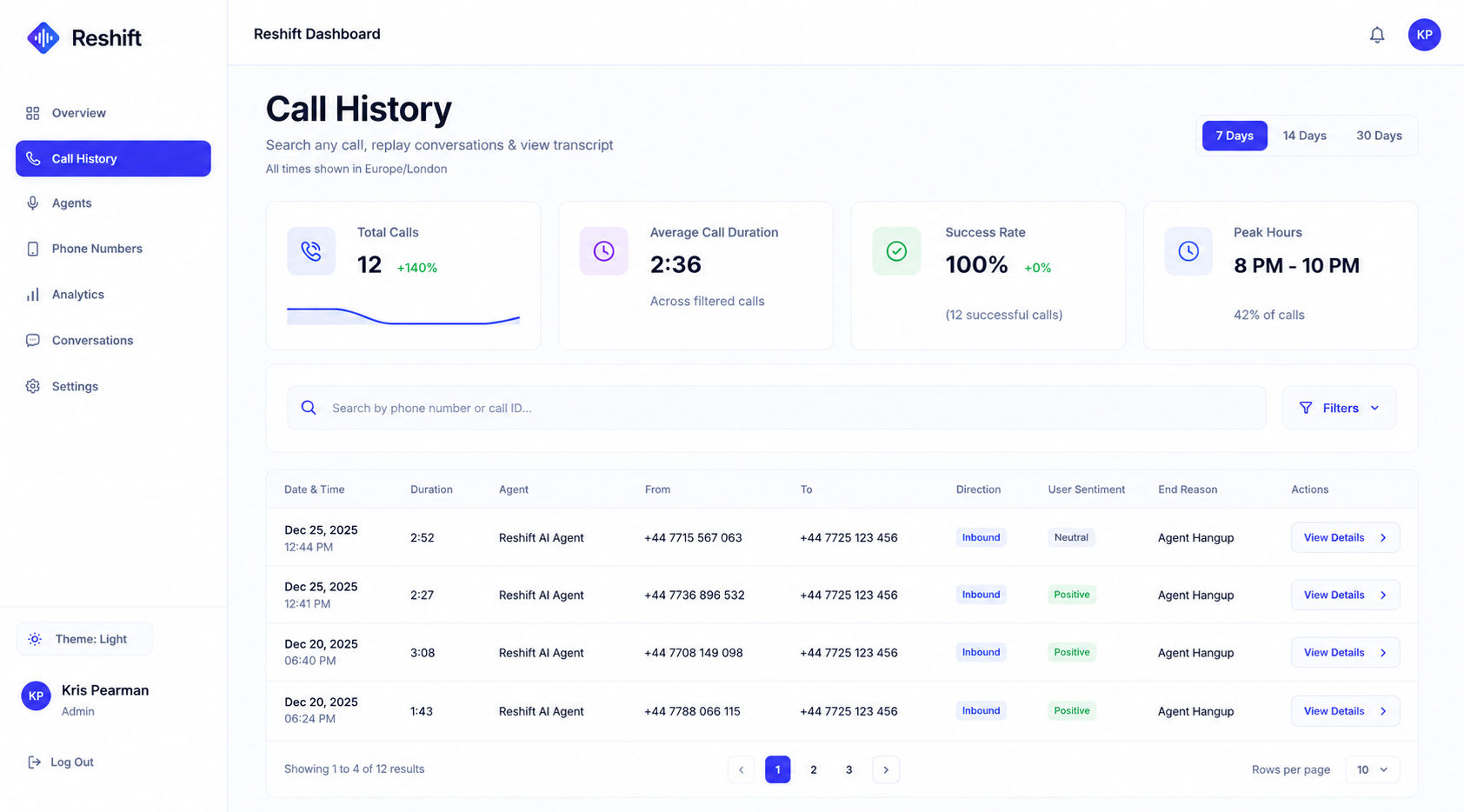Screen dimensions: 1464x812
Task: View Details for 12:41 PM call
Action: 1345,595
